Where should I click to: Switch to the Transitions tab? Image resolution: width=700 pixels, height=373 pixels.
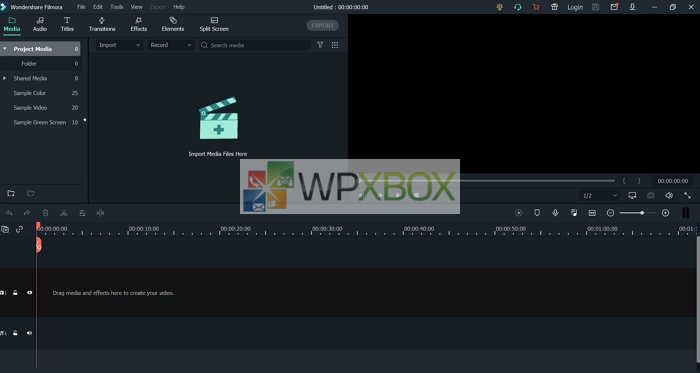[x=102, y=25]
